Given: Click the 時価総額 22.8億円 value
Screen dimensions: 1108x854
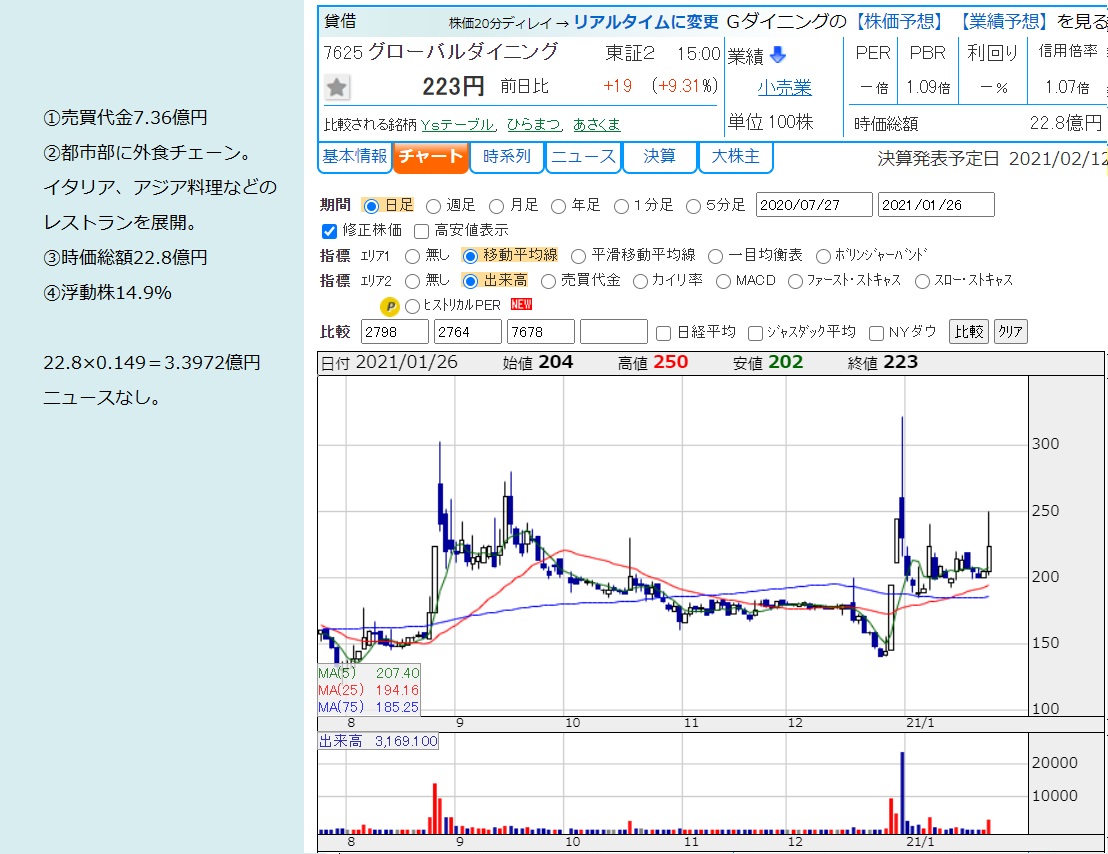Looking at the screenshot, I should [1066, 124].
